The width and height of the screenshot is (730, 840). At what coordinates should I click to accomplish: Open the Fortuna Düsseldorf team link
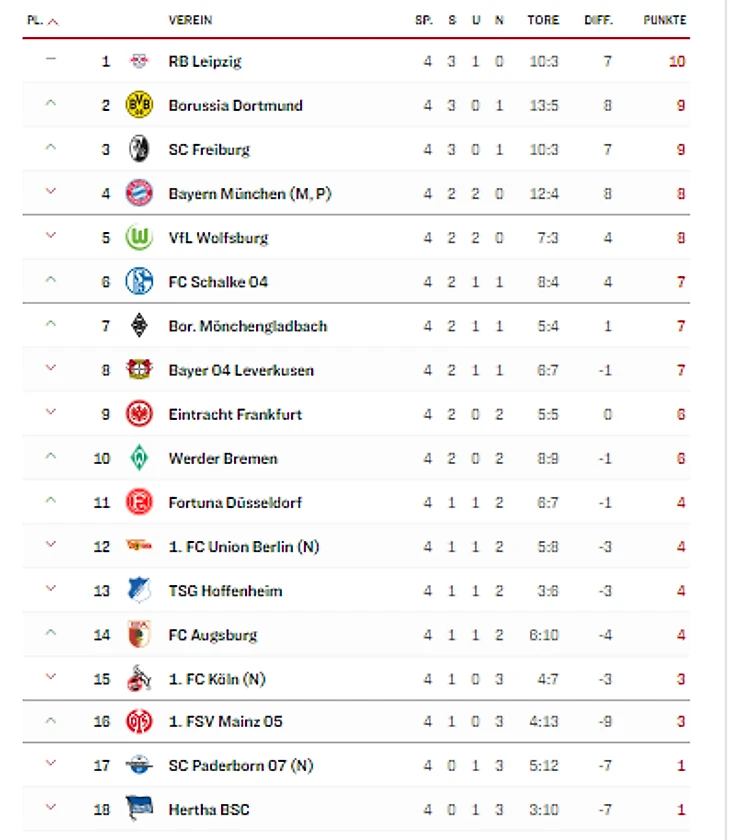tap(235, 502)
